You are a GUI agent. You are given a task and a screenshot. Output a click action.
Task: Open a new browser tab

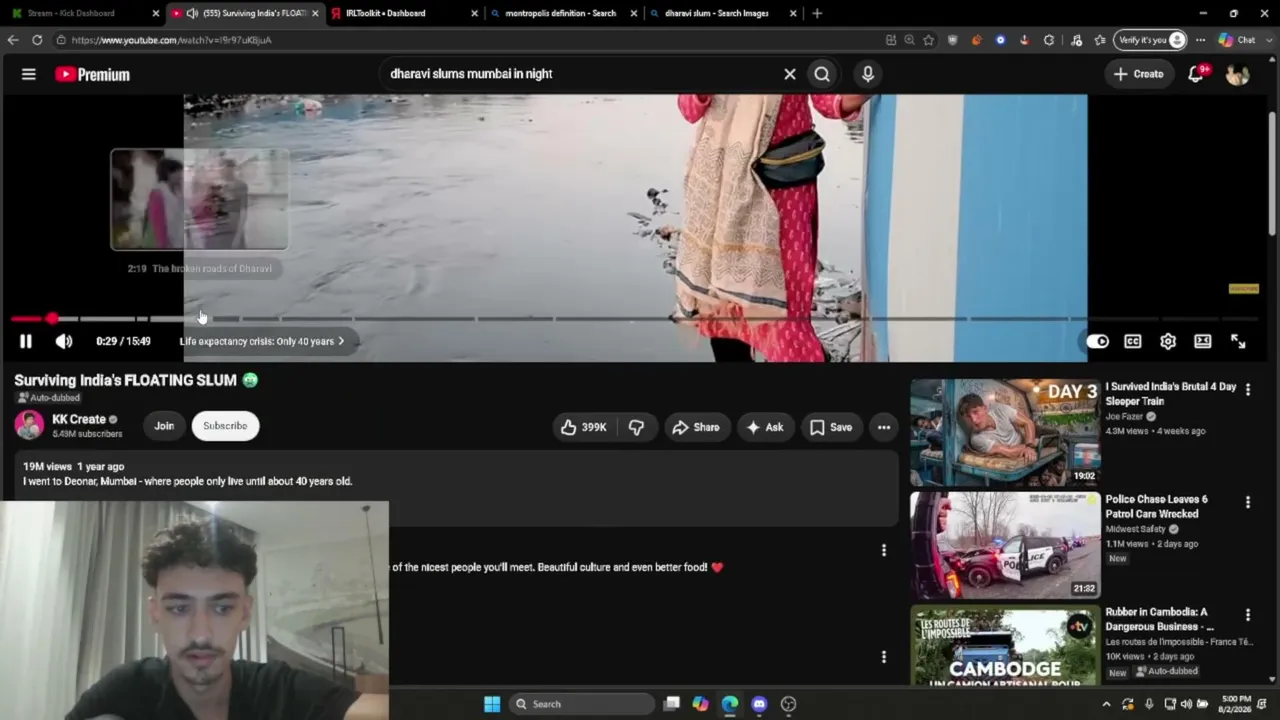point(817,13)
